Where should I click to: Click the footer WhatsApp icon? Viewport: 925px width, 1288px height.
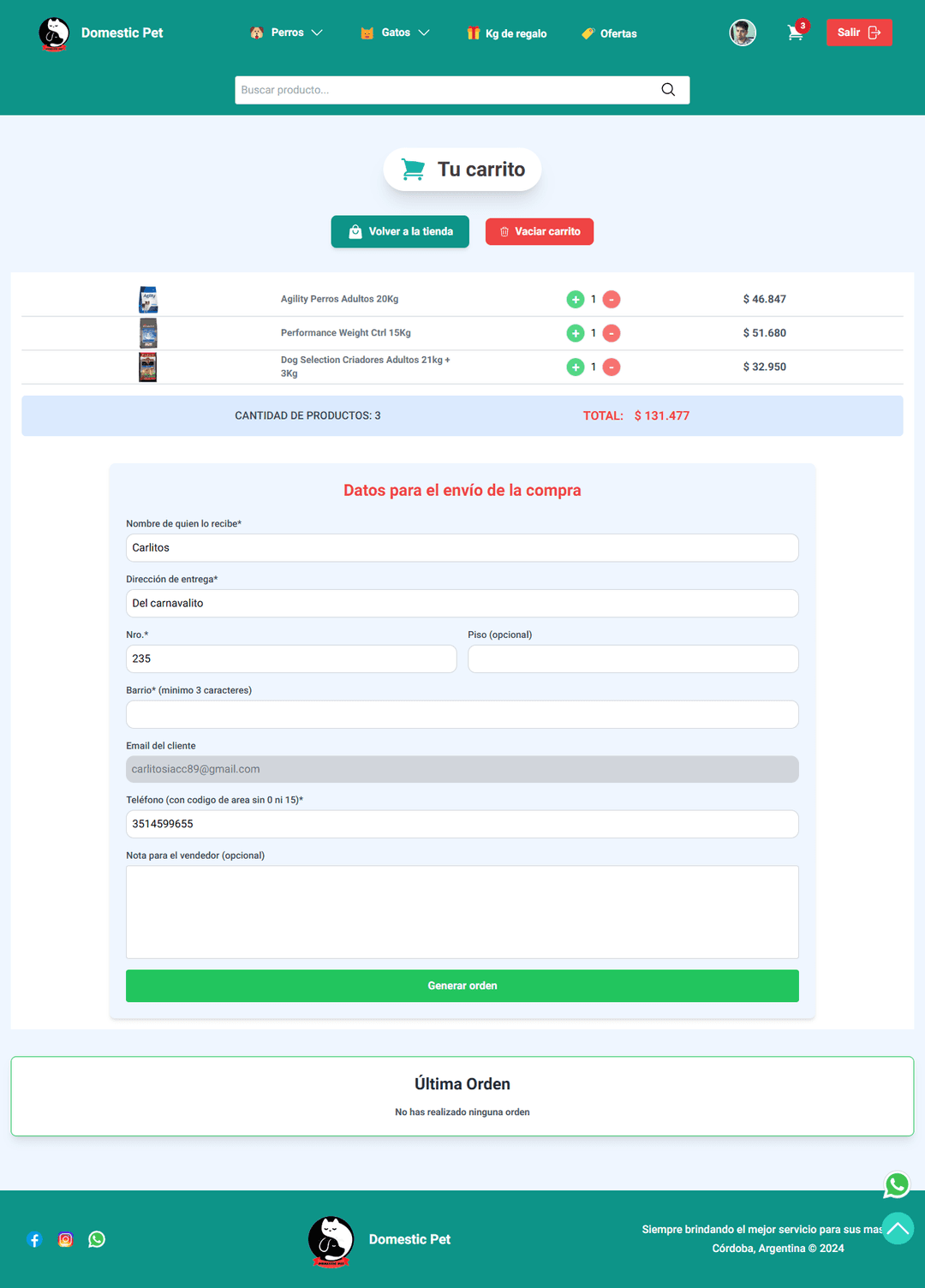point(97,1239)
